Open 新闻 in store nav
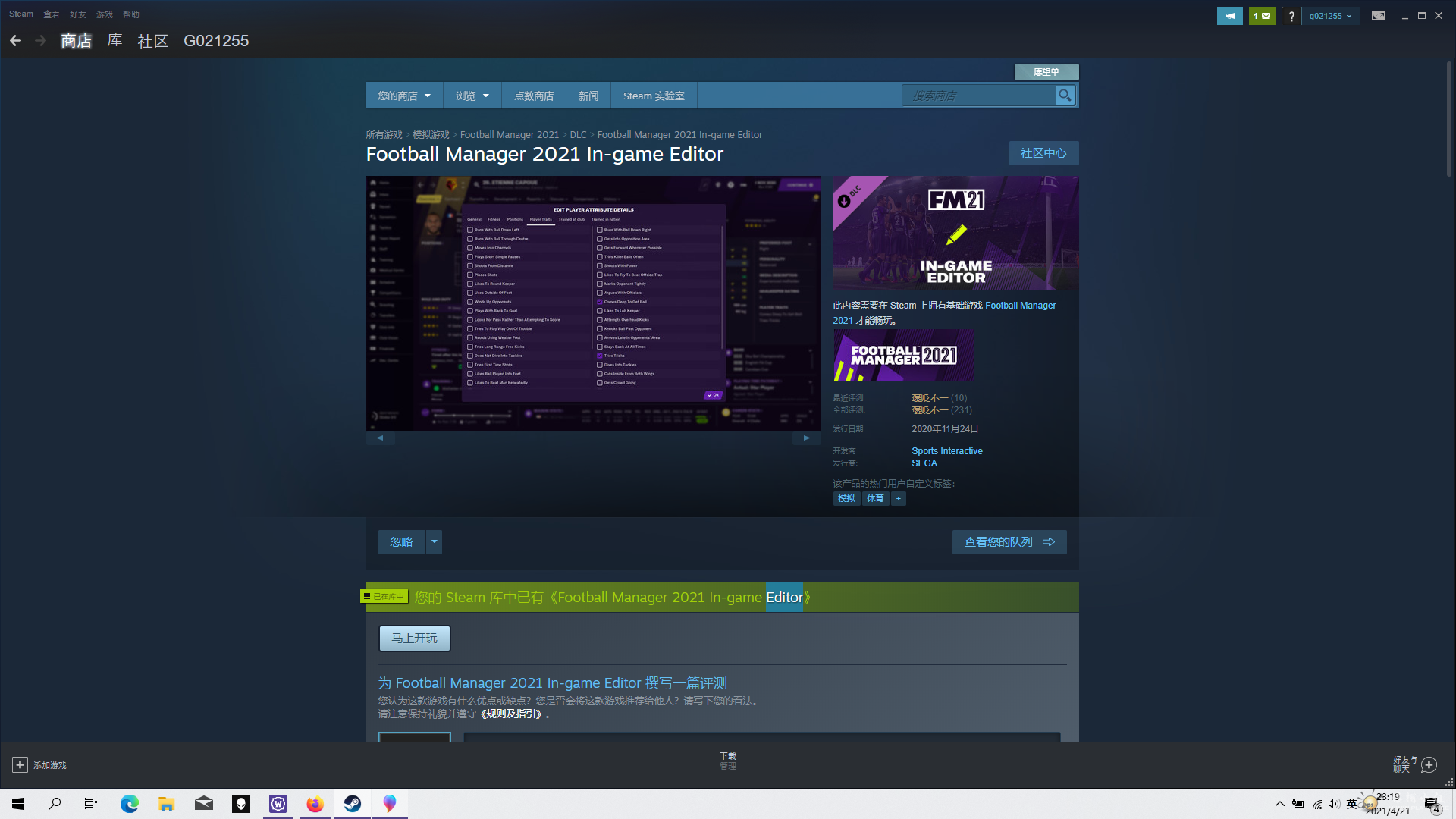The image size is (1456, 819). [588, 96]
